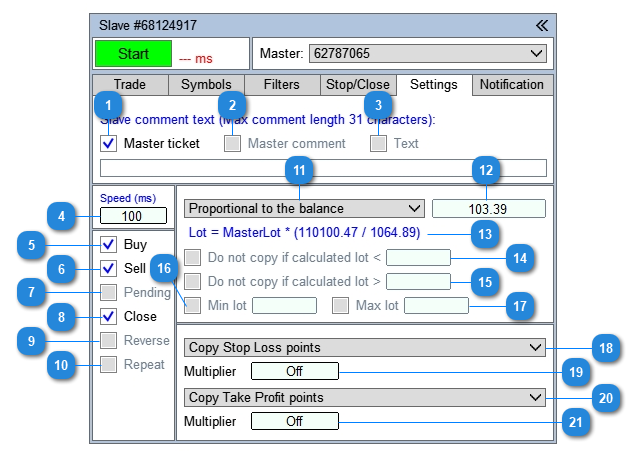Check Do not copy if lot > checkbox

pyautogui.click(x=193, y=282)
